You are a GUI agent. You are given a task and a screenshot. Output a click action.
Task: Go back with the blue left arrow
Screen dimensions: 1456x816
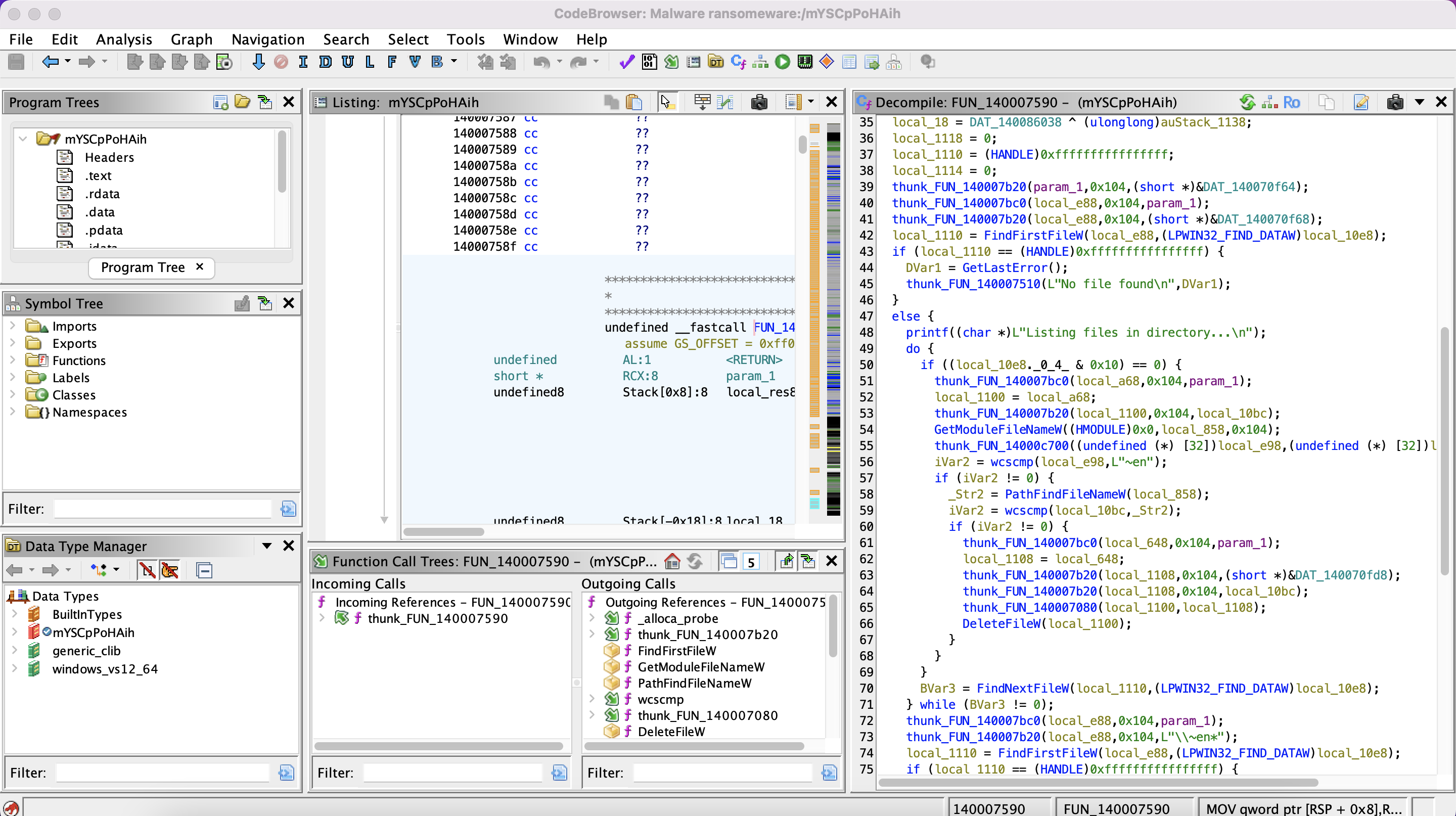coord(50,62)
